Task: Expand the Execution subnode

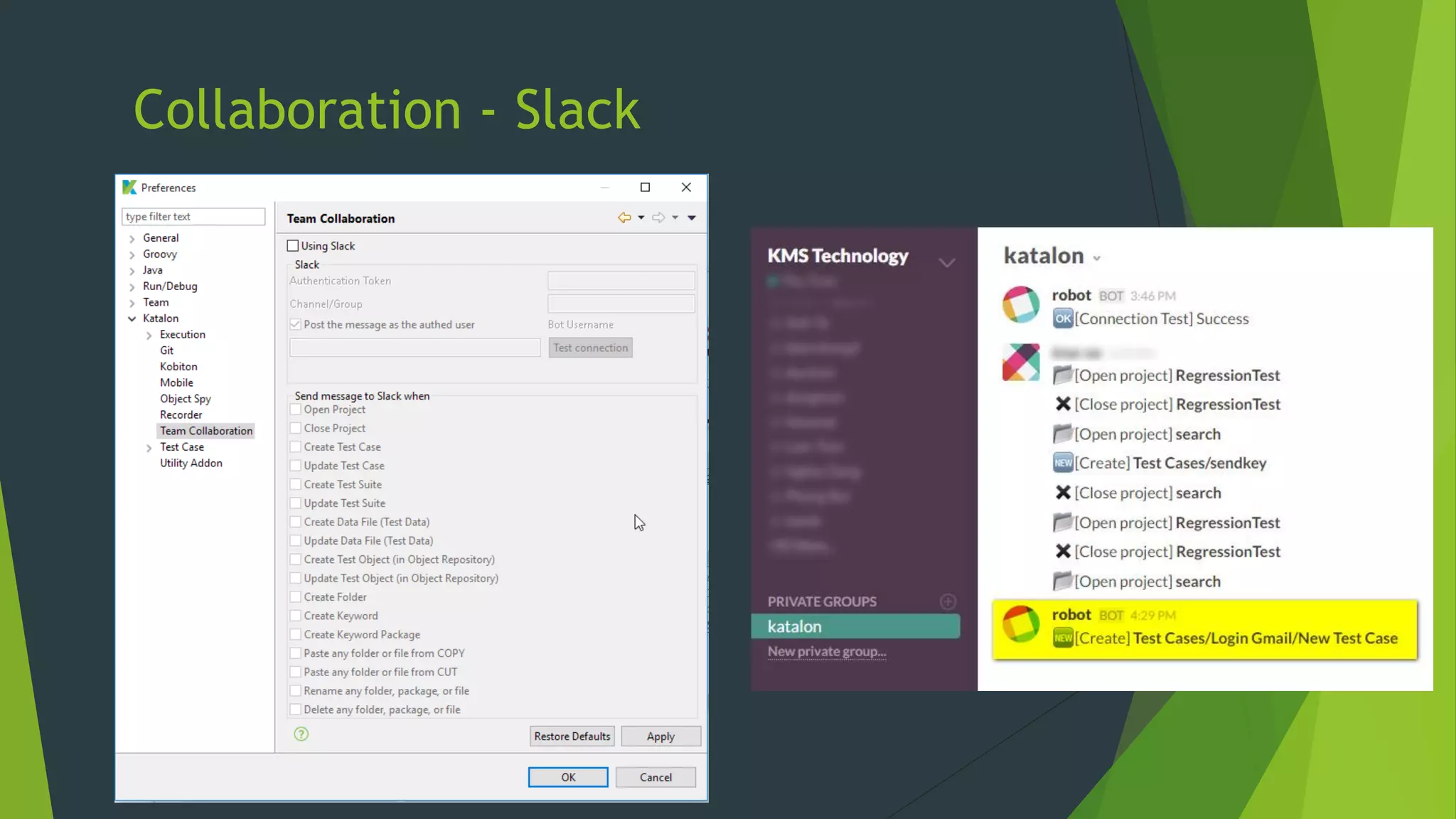Action: pyautogui.click(x=149, y=336)
